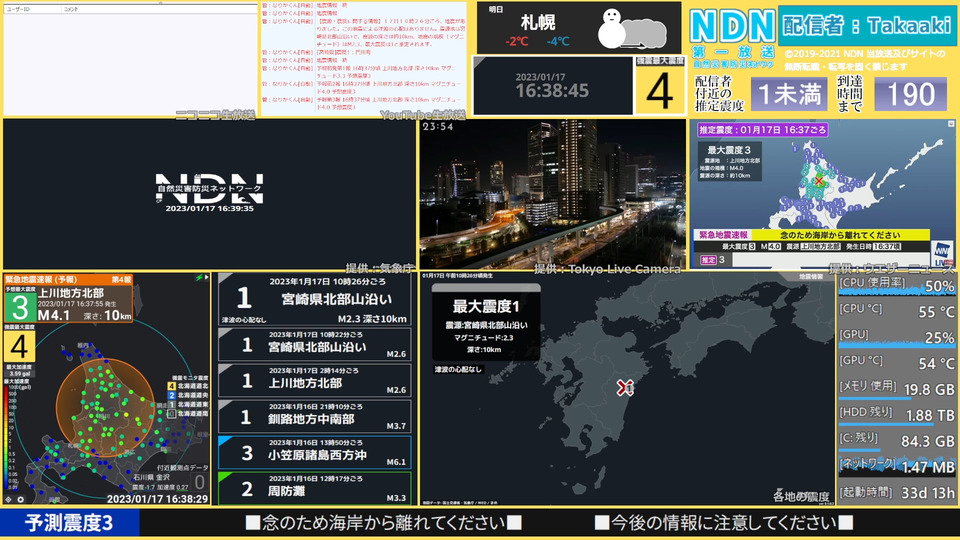Screen dimensions: 960x540
Task: Click the 0 北海道道南 legend badge
Action: [171, 413]
